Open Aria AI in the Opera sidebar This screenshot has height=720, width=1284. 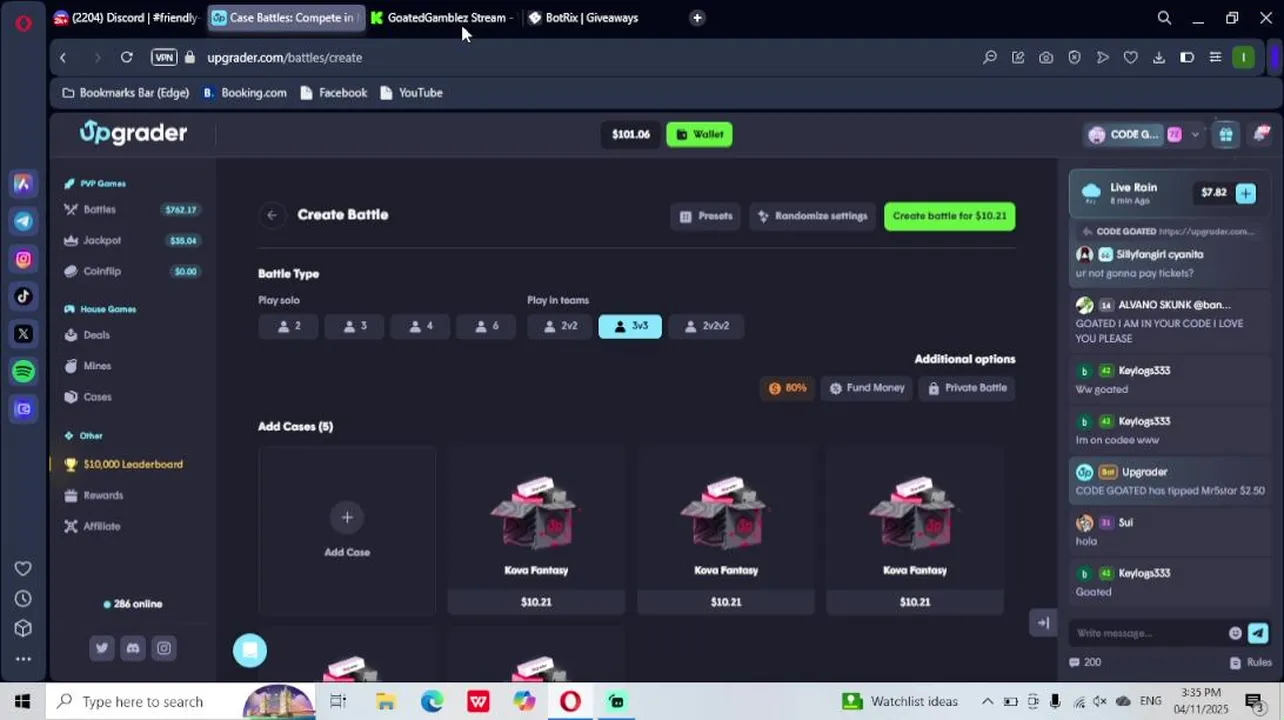(x=23, y=184)
